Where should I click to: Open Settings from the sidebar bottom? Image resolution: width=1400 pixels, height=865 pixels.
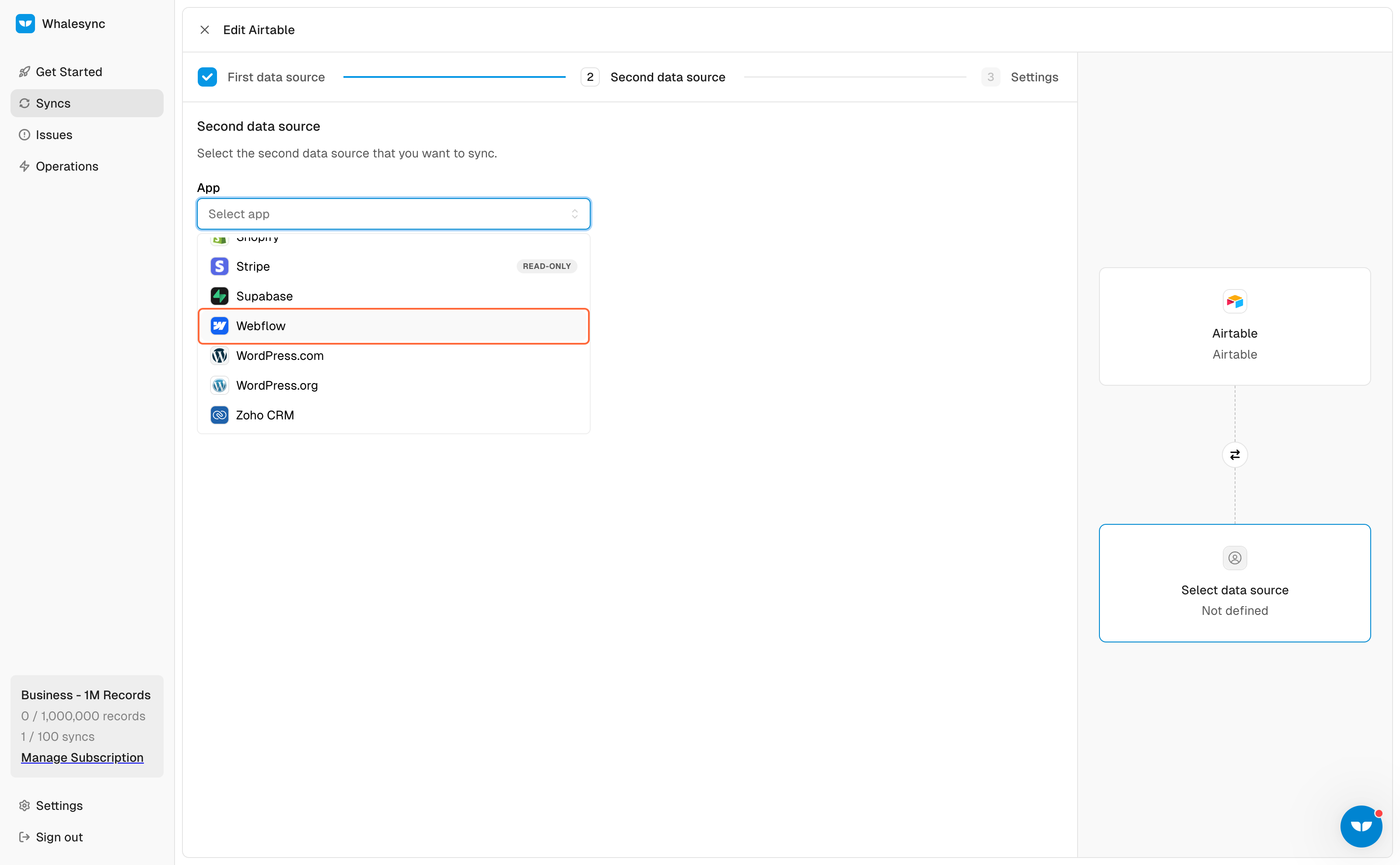(x=87, y=806)
